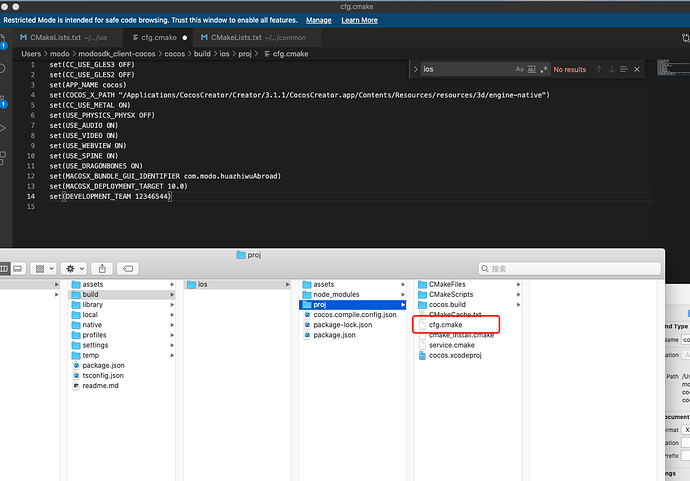Close the find widget

tap(637, 69)
